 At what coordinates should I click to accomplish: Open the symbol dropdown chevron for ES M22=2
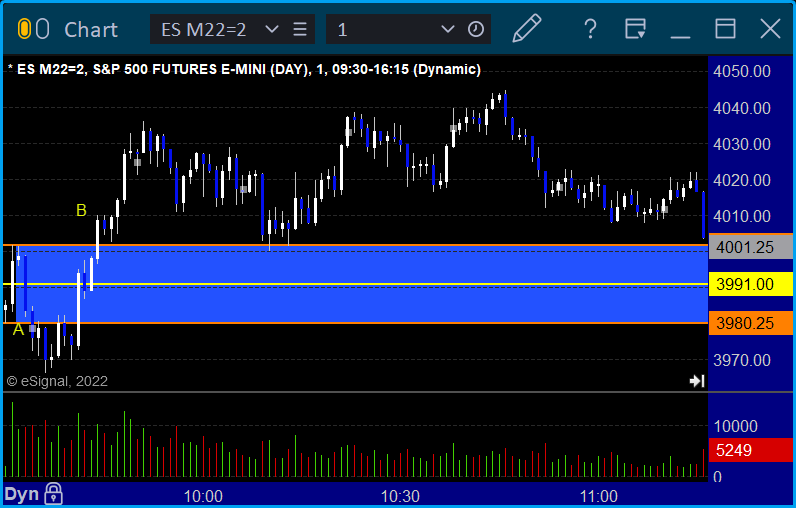pyautogui.click(x=272, y=29)
